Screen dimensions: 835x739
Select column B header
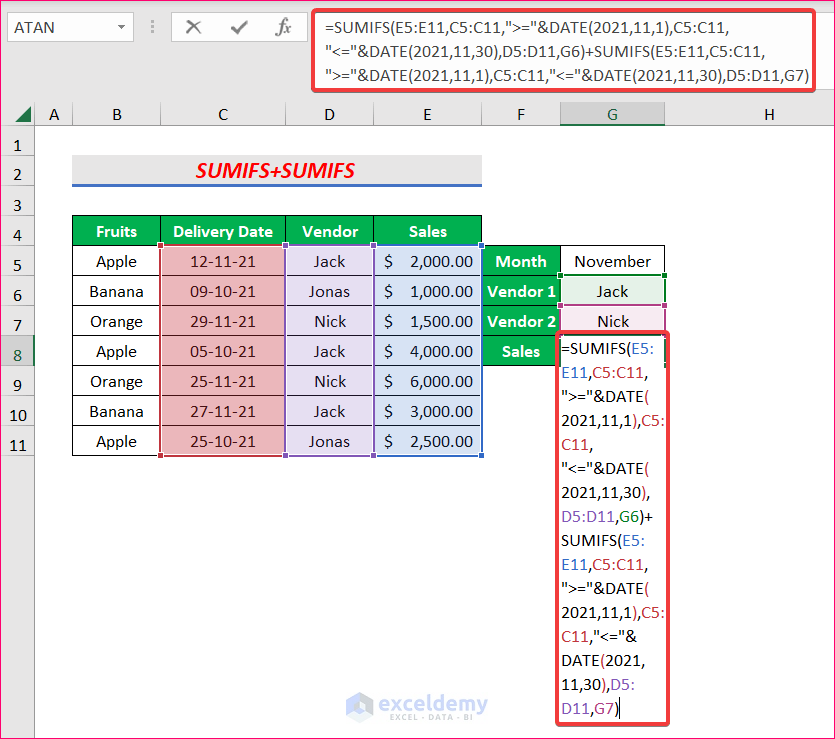(117, 114)
